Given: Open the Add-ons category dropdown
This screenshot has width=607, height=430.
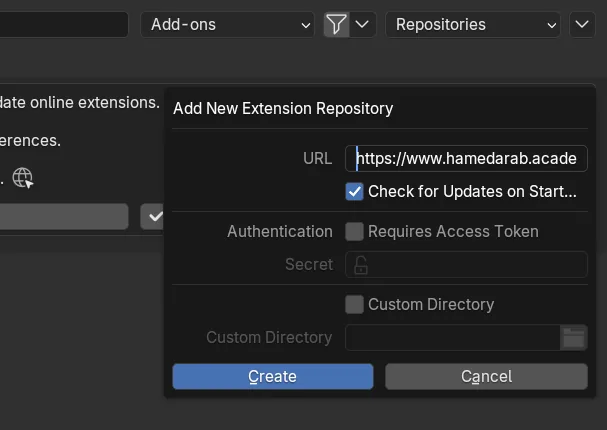Looking at the screenshot, I should click(228, 24).
